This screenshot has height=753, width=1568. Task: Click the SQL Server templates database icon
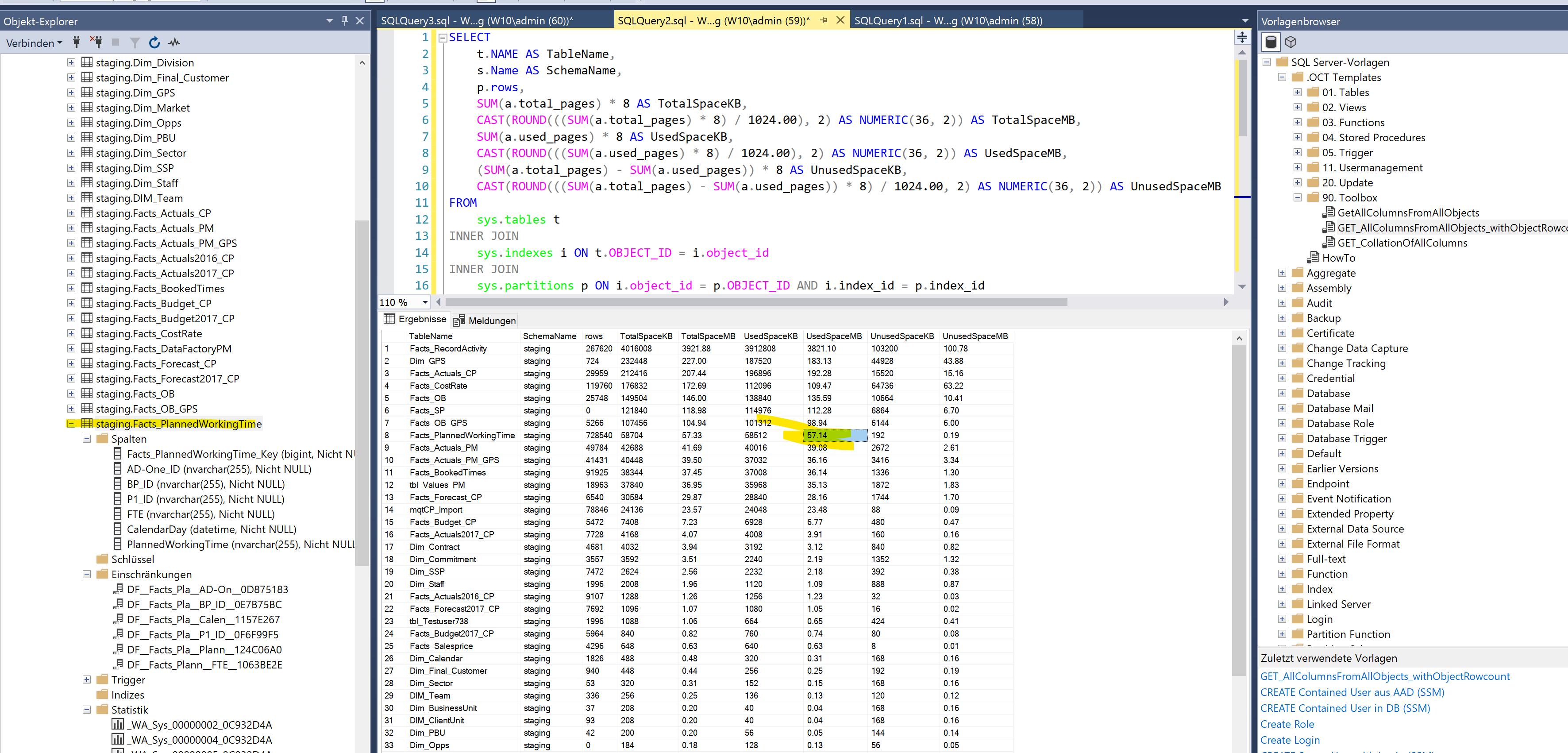(x=1271, y=42)
